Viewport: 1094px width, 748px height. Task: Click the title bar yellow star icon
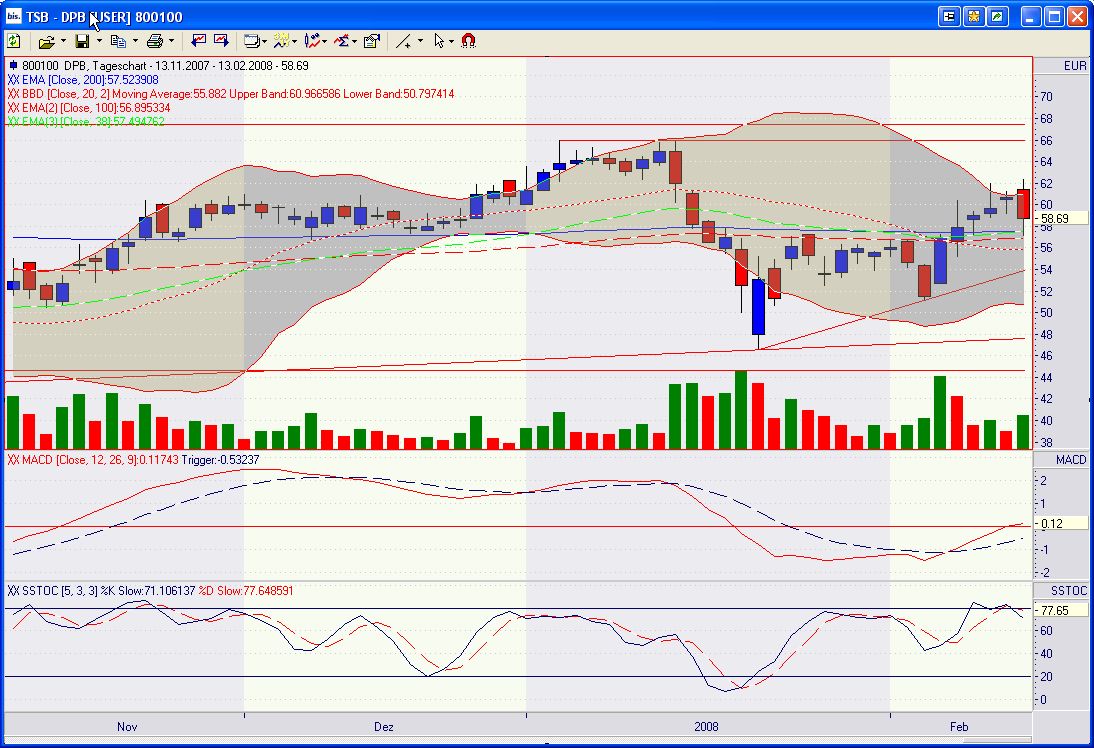[974, 16]
